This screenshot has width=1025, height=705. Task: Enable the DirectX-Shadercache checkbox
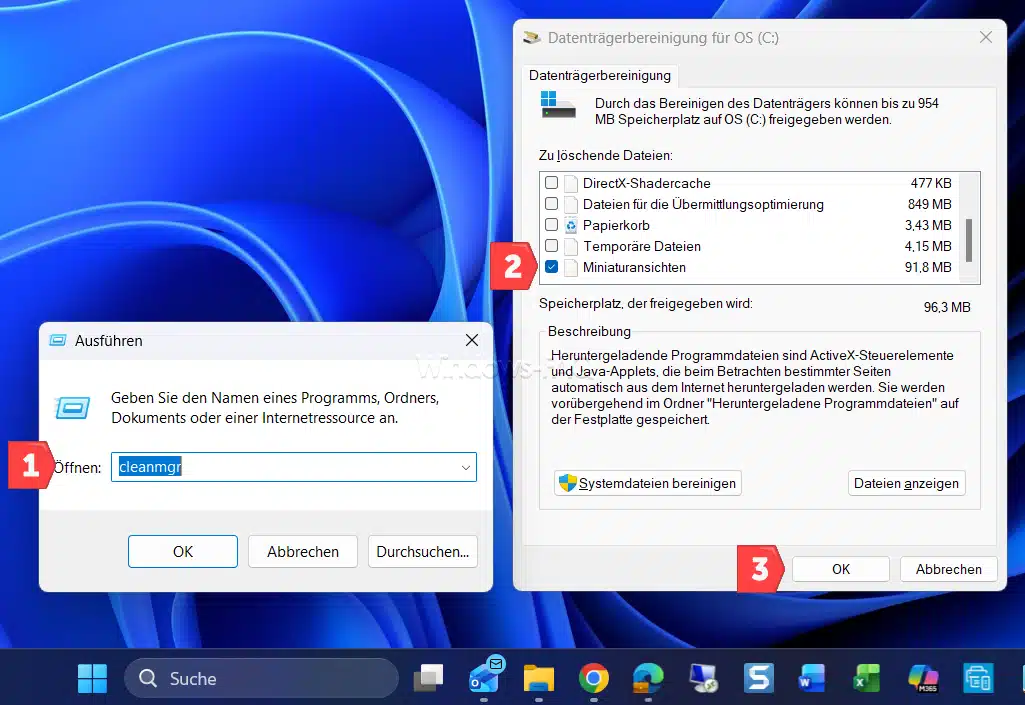552,183
